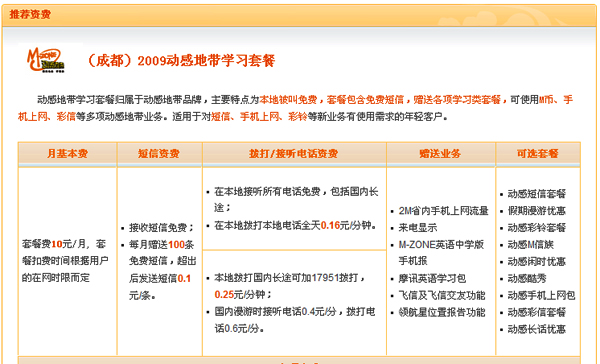Click the 接收短信免费 list item

(x=161, y=228)
